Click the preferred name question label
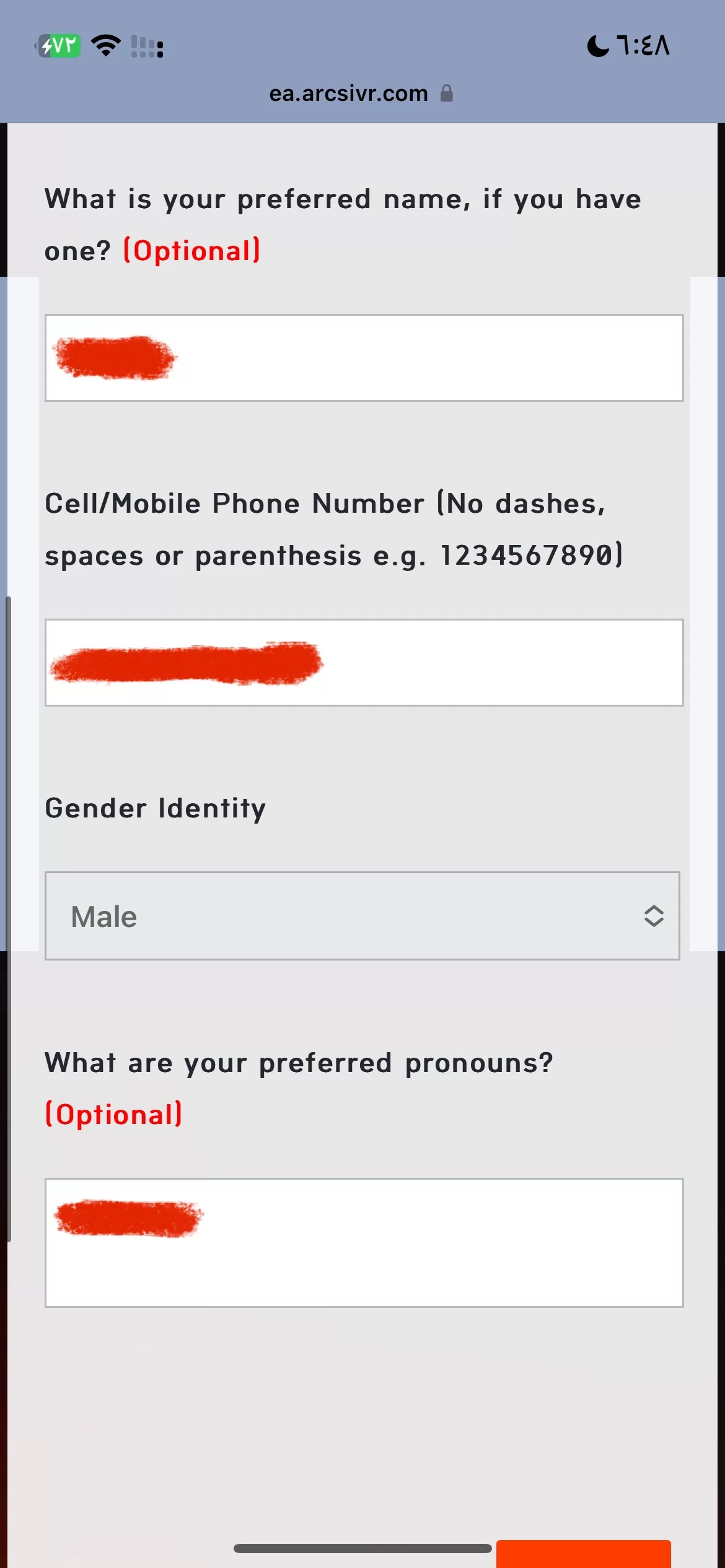The width and height of the screenshot is (725, 1568). pyautogui.click(x=343, y=199)
